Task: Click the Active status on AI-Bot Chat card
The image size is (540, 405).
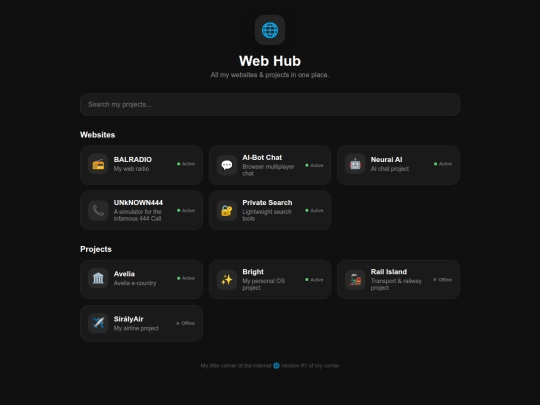Action: click(314, 165)
